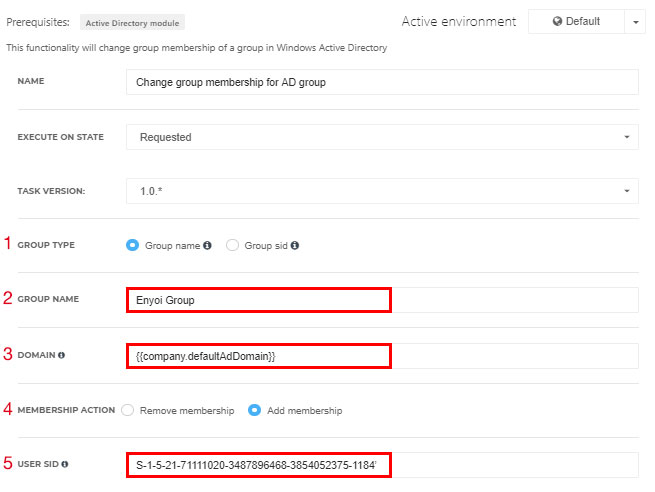Viewport: 655px width, 492px height.
Task: Click the globe icon beside Default
Action: pyautogui.click(x=557, y=21)
